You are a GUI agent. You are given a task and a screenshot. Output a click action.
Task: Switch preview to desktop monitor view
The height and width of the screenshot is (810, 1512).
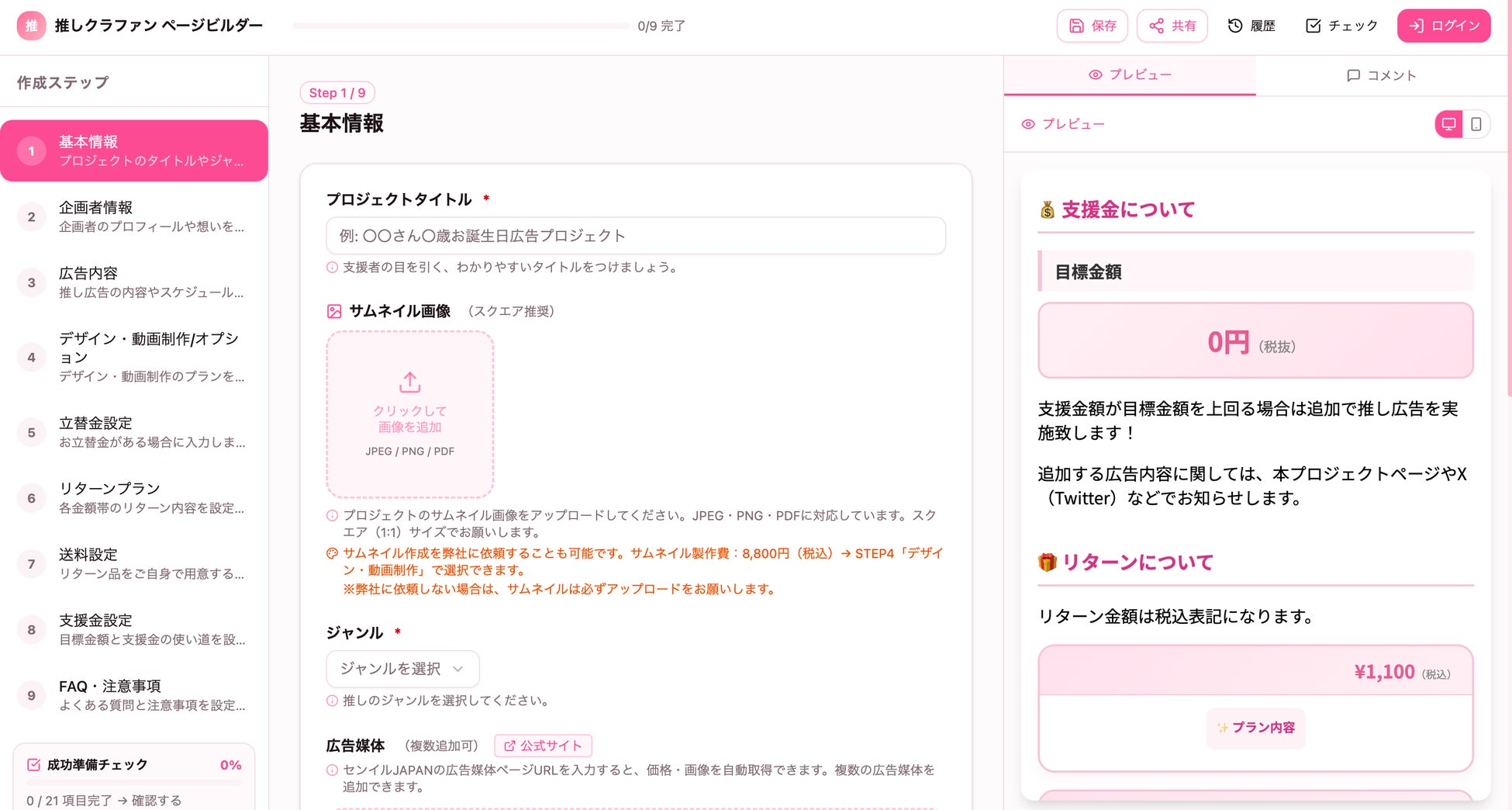1448,124
